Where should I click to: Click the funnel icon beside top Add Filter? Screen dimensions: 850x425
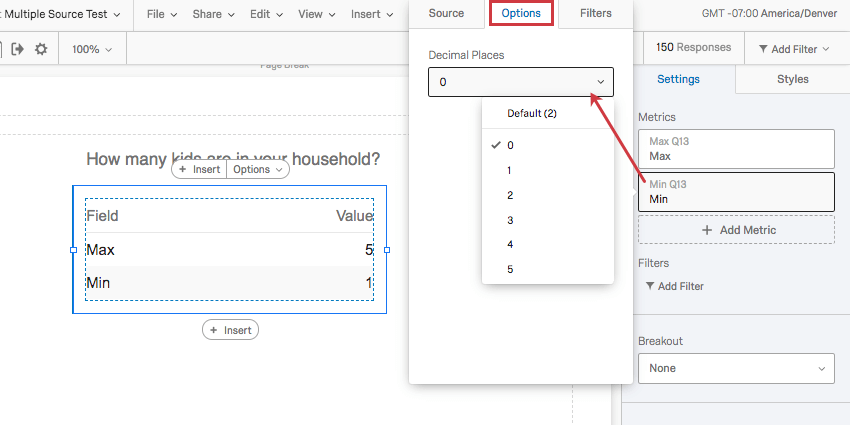(763, 49)
